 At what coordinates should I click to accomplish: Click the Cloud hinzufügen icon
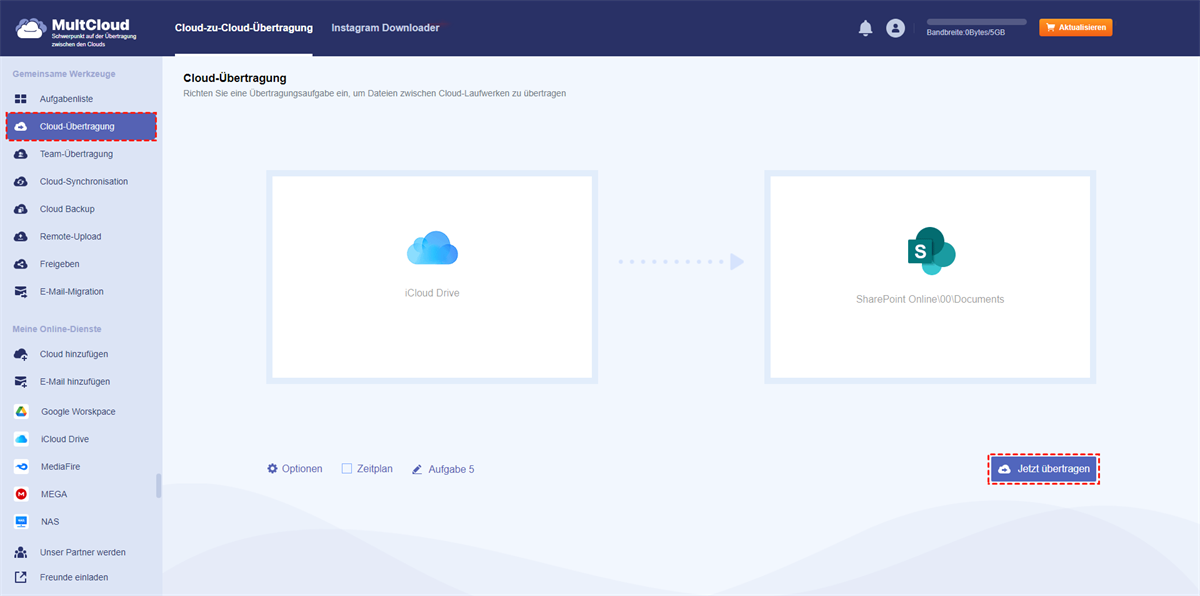21,354
